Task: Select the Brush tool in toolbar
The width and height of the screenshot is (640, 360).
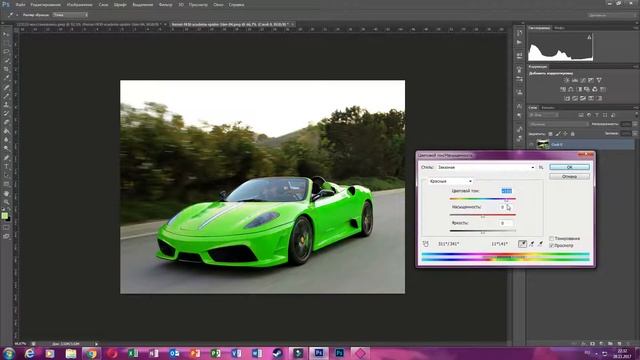Action: point(6,96)
